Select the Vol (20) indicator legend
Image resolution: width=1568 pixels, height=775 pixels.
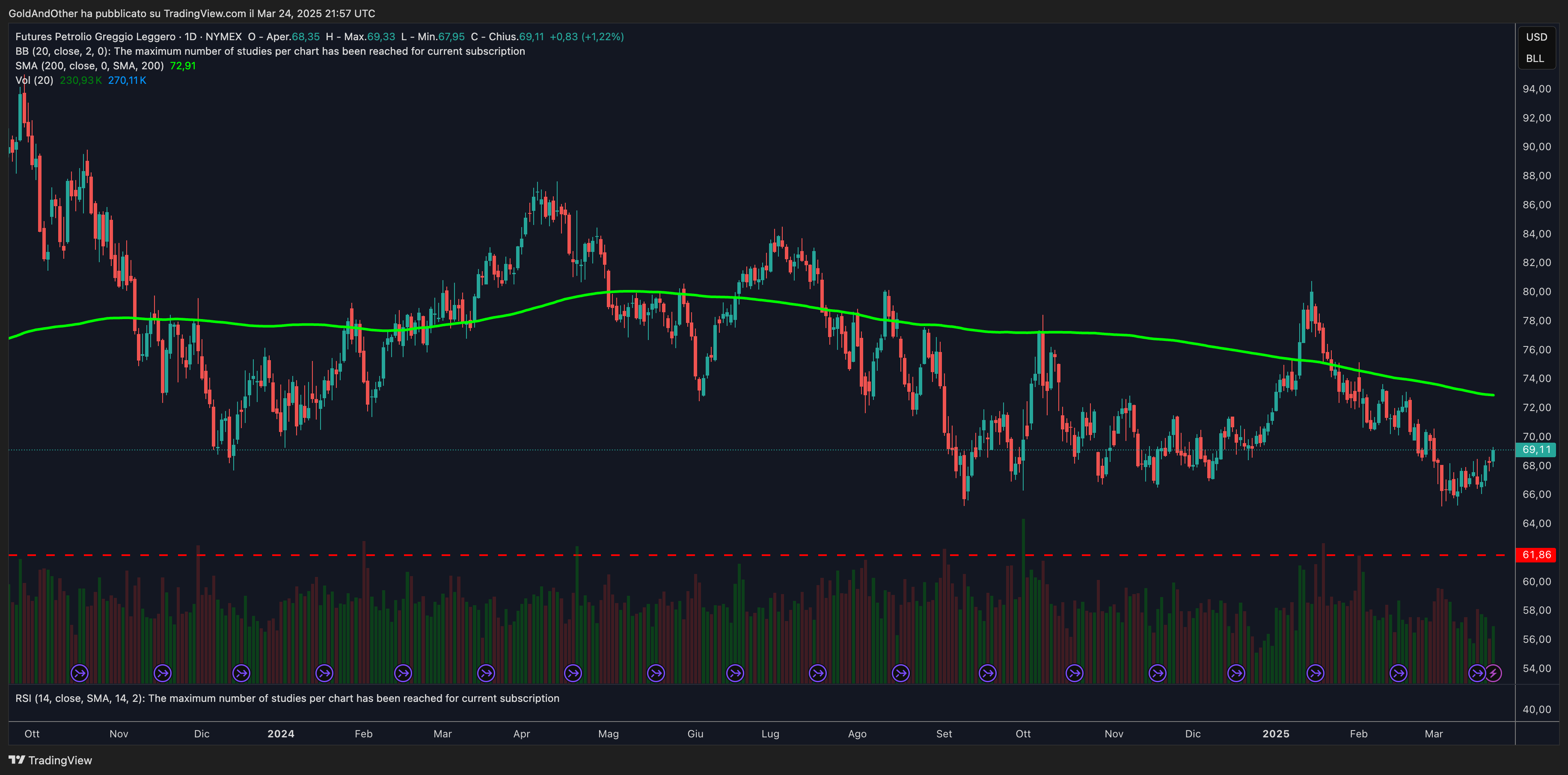tap(35, 80)
